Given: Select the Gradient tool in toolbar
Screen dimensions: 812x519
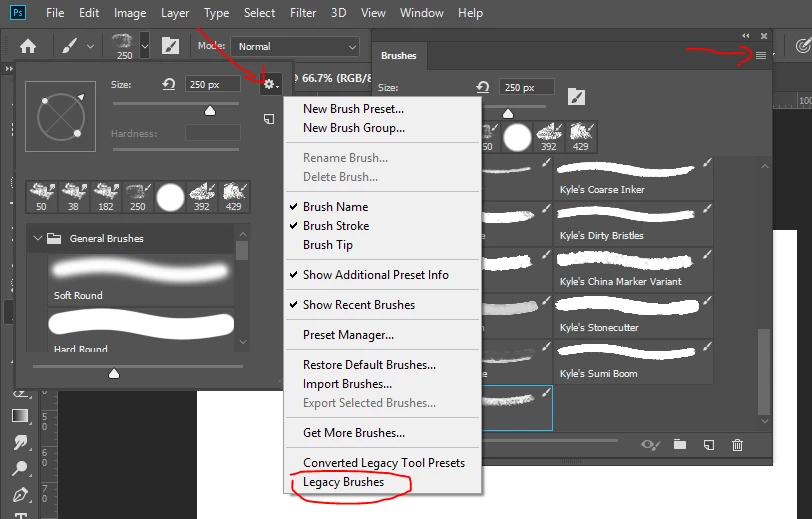Looking at the screenshot, I should [x=21, y=416].
